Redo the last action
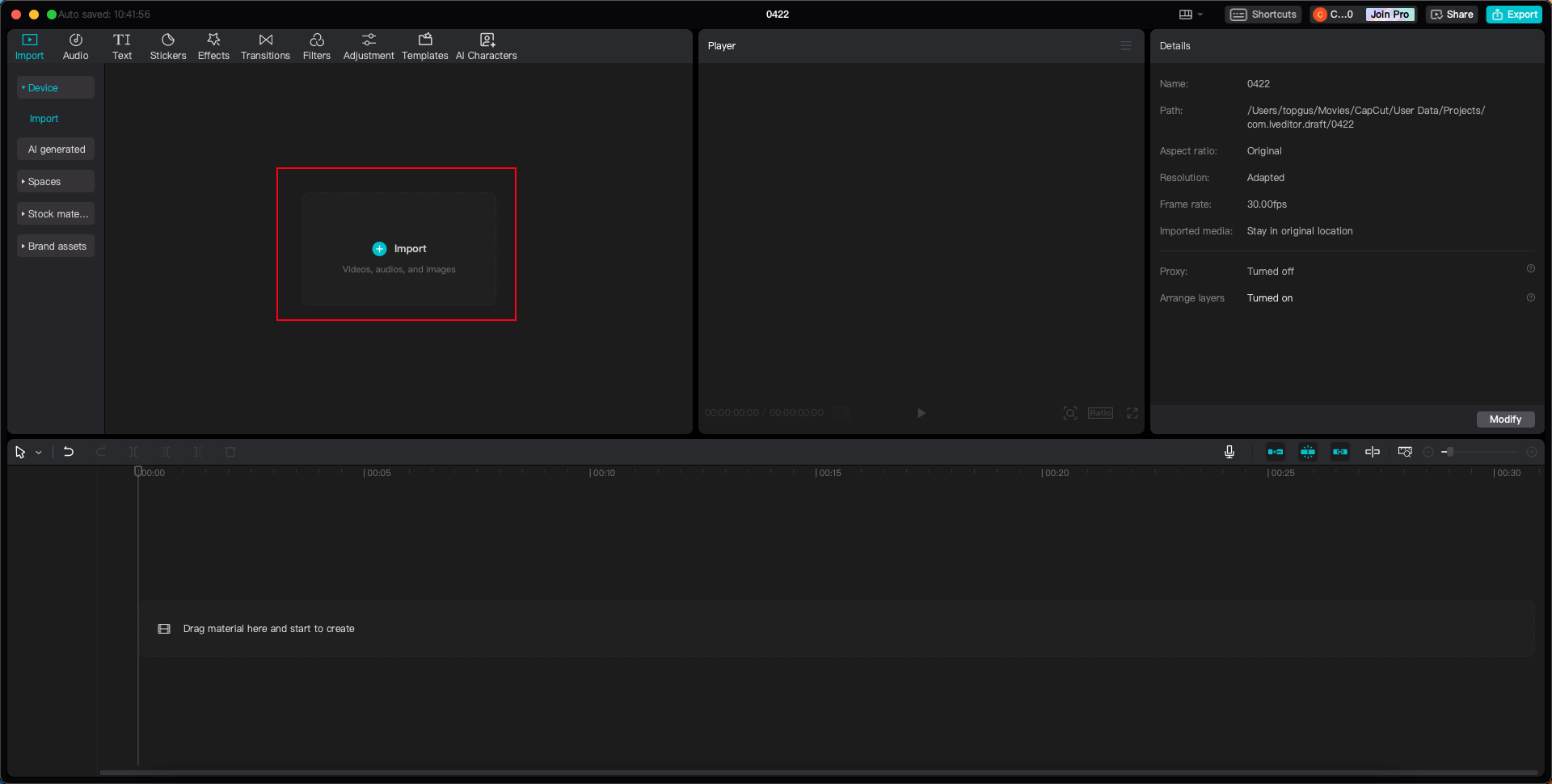Screen dimensions: 1552x784 click(101, 452)
